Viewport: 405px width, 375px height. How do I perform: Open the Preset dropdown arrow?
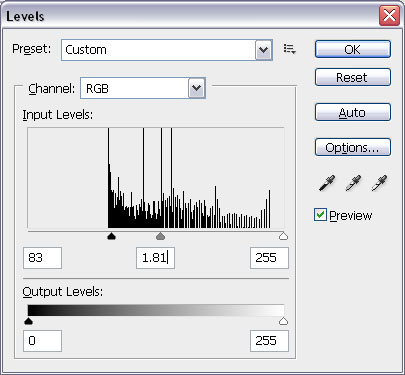click(x=263, y=50)
